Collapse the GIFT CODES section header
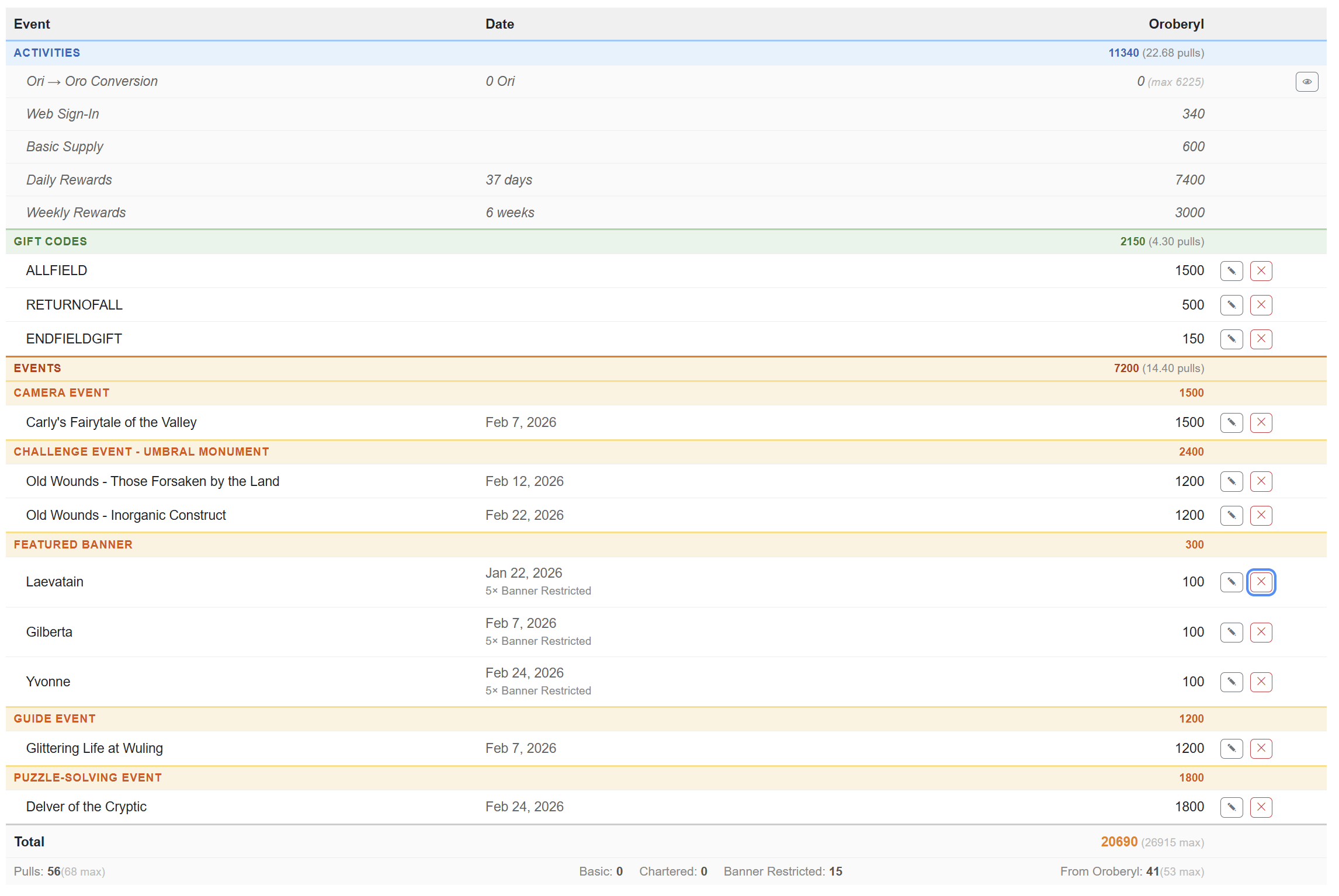This screenshot has width=1339, height=896. tap(50, 242)
